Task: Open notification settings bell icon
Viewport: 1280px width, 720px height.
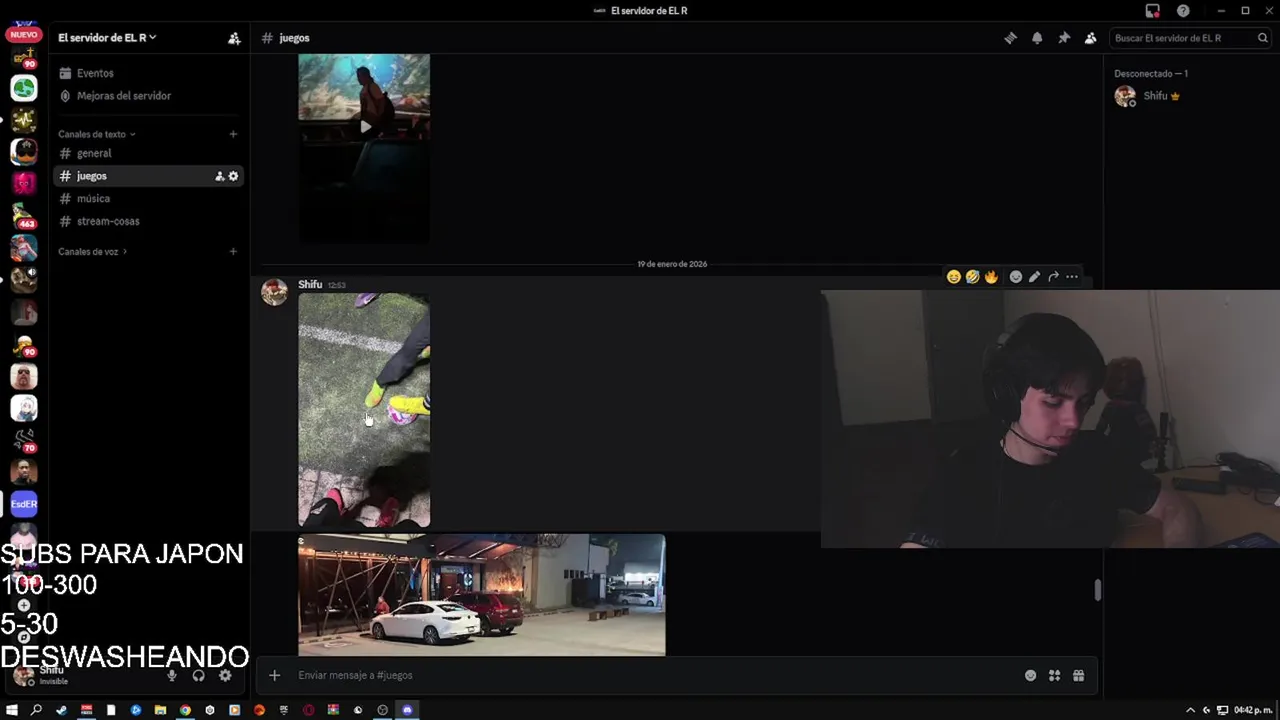Action: pyautogui.click(x=1037, y=38)
